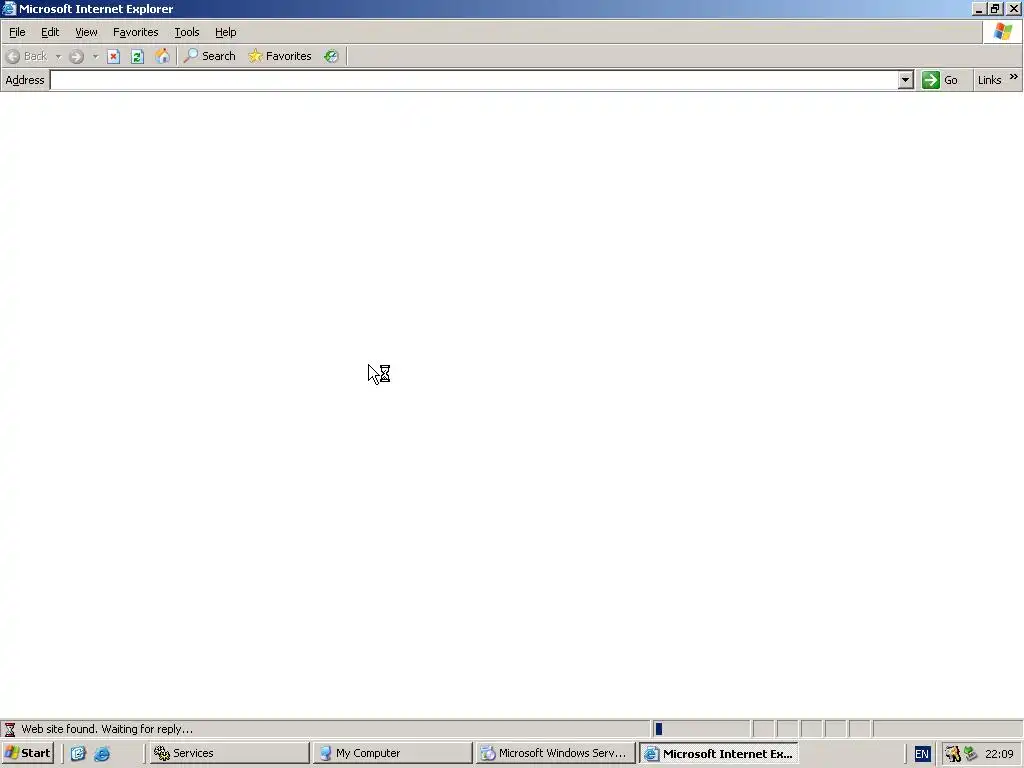Click the page loading progress bar
Viewport: 1024px width, 768px height.
[x=701, y=729]
